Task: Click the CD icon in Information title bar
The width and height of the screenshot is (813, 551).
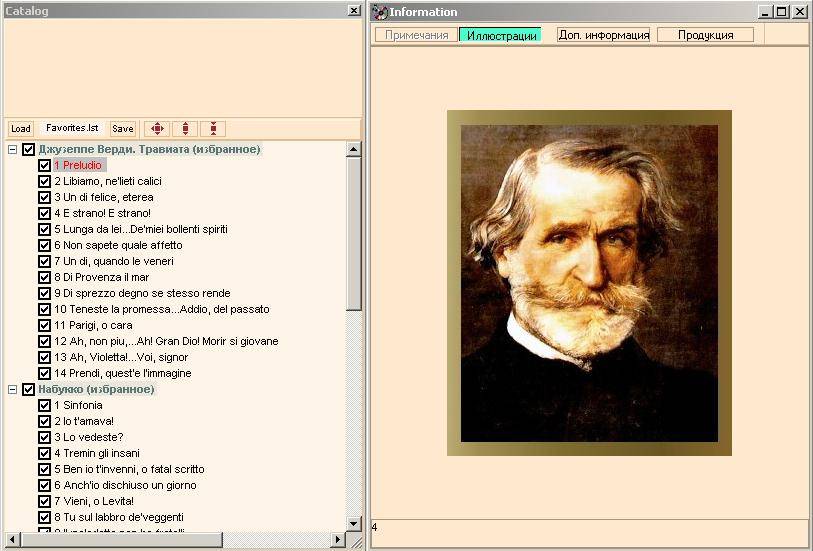Action: pyautogui.click(x=380, y=12)
